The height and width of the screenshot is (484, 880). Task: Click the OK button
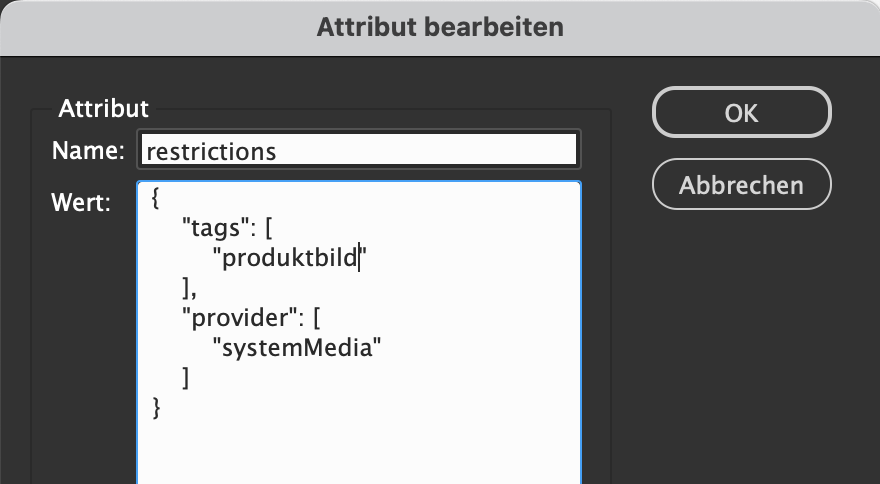741,112
